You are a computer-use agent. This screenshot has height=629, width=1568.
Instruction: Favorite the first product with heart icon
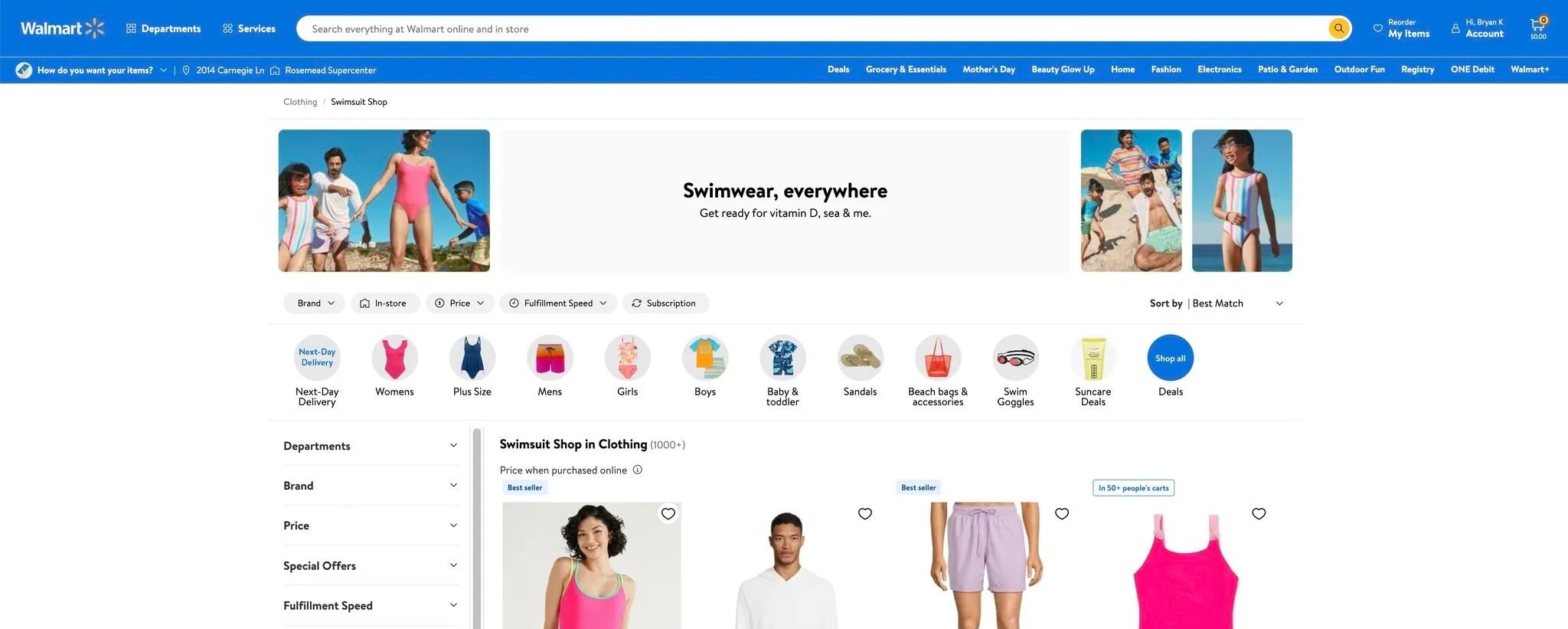click(x=668, y=514)
